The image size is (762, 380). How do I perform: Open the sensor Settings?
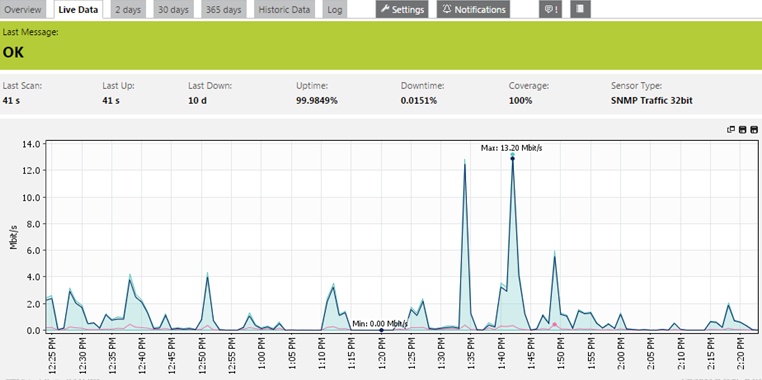pos(402,9)
